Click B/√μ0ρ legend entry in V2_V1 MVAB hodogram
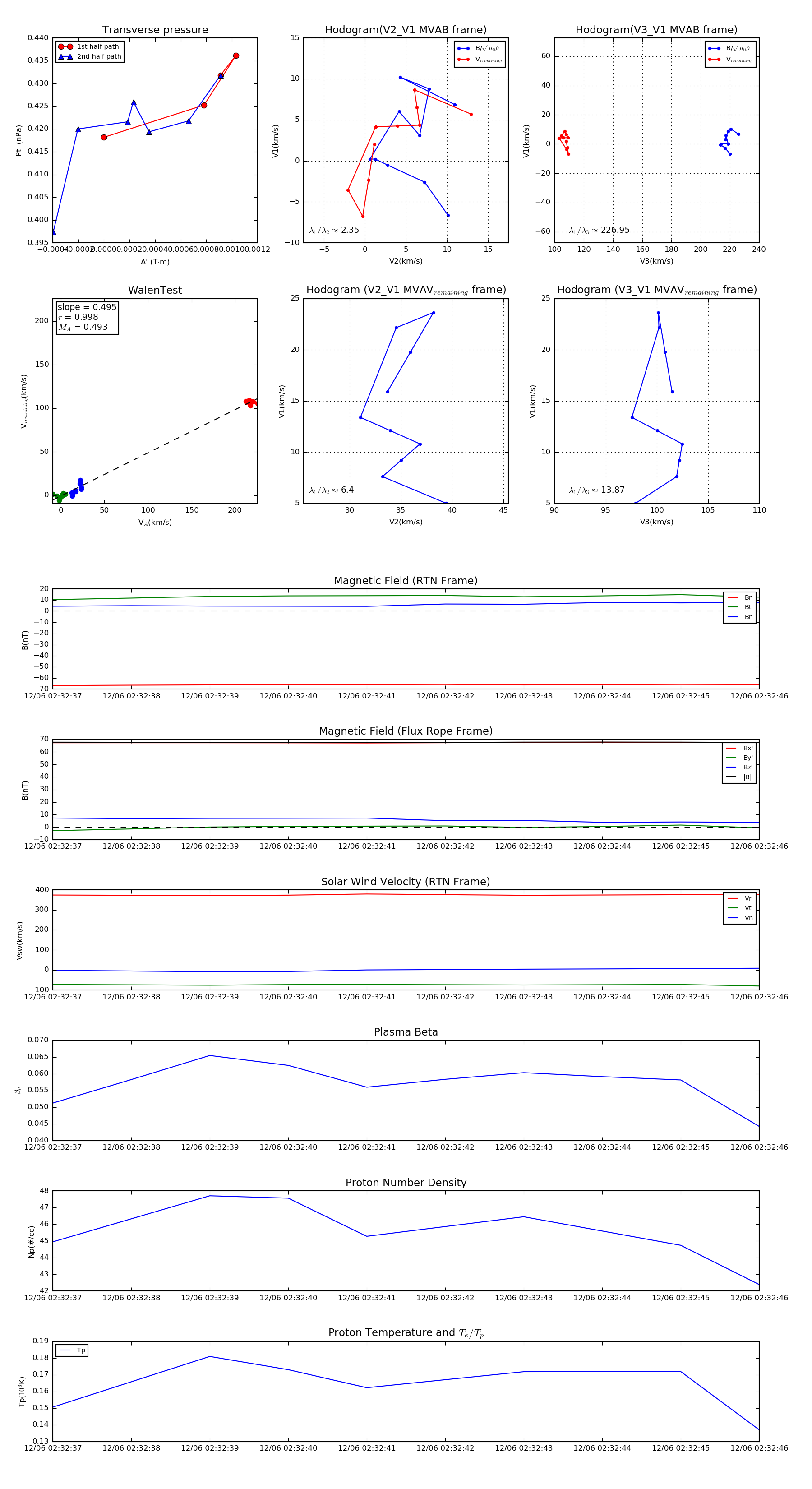812x1489 pixels. click(x=479, y=49)
